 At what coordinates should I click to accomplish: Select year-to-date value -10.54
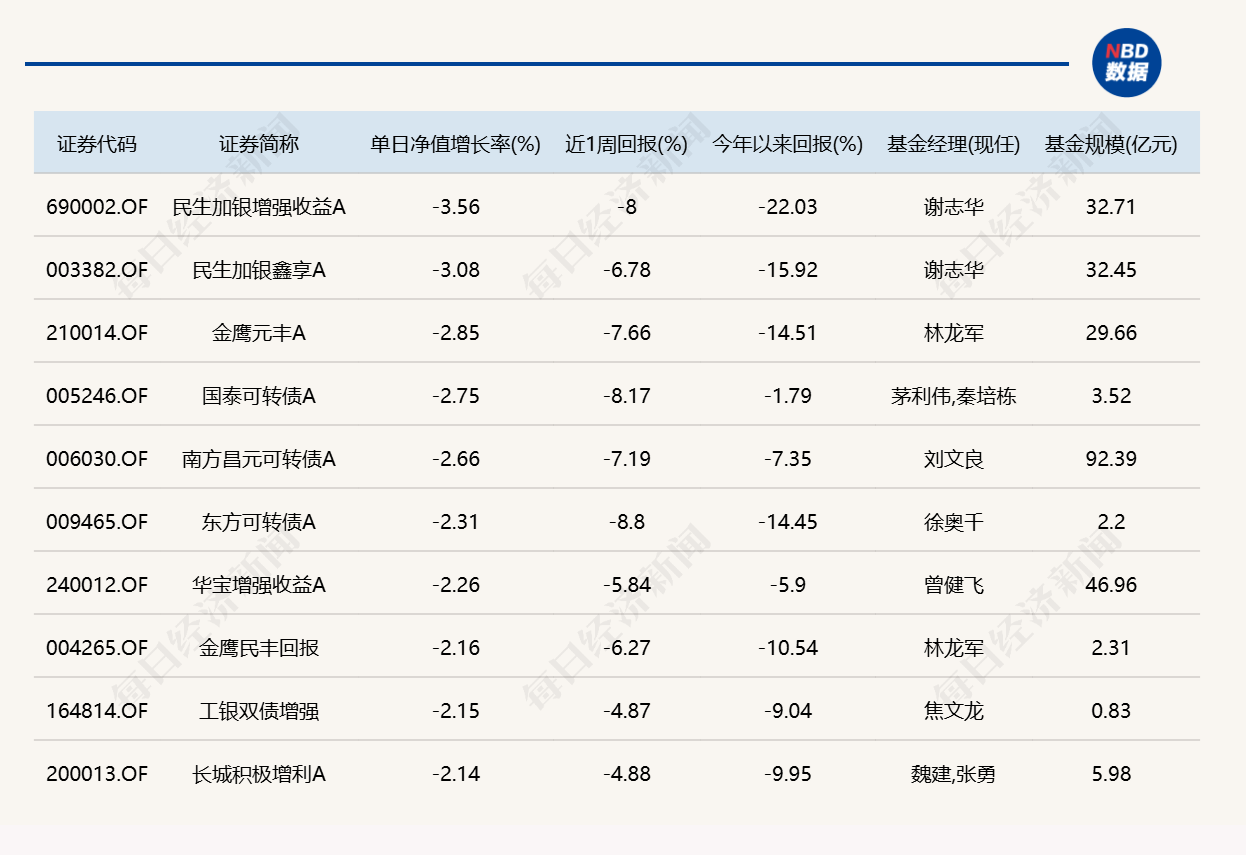788,648
